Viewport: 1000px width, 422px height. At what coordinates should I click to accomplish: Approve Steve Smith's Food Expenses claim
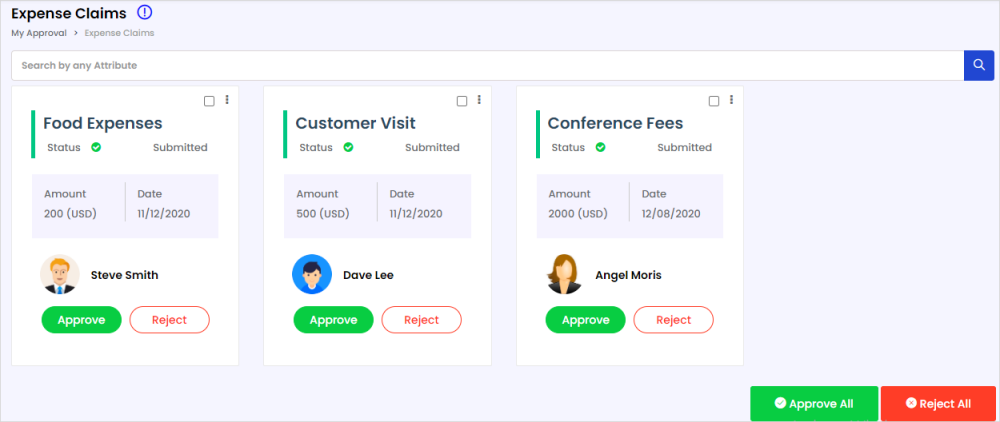pos(81,320)
